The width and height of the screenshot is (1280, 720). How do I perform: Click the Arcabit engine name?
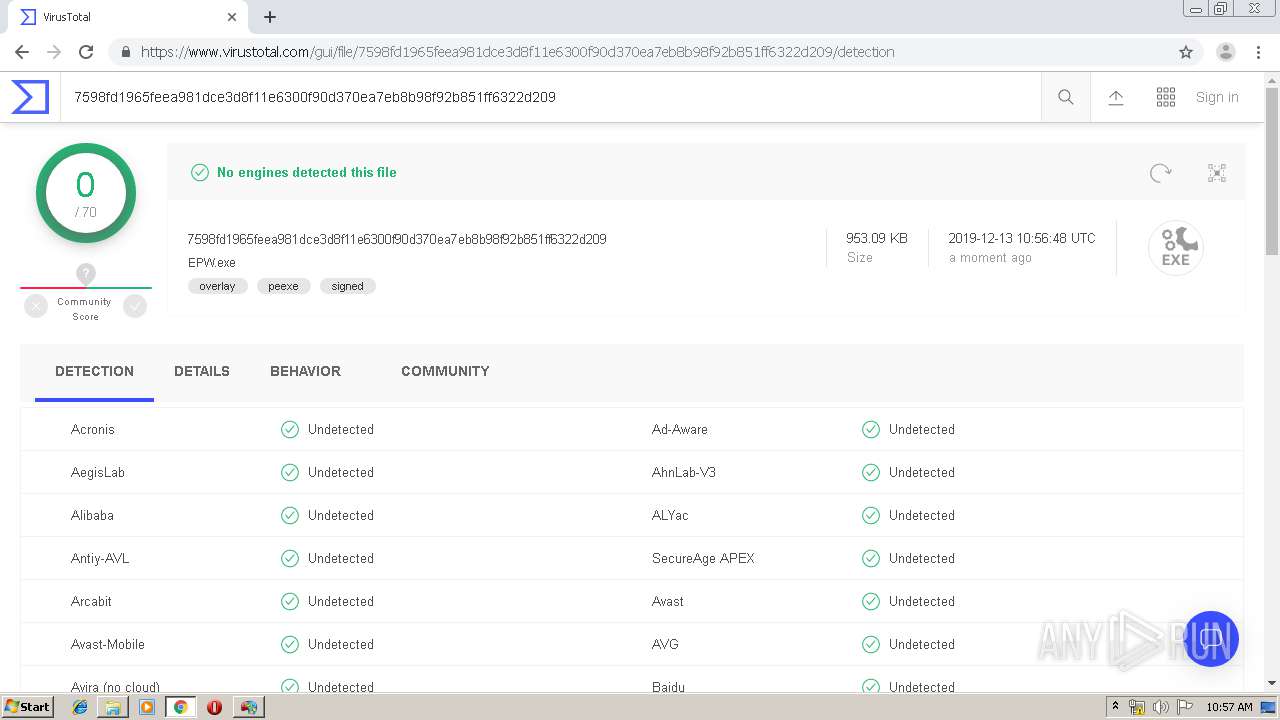pos(91,601)
